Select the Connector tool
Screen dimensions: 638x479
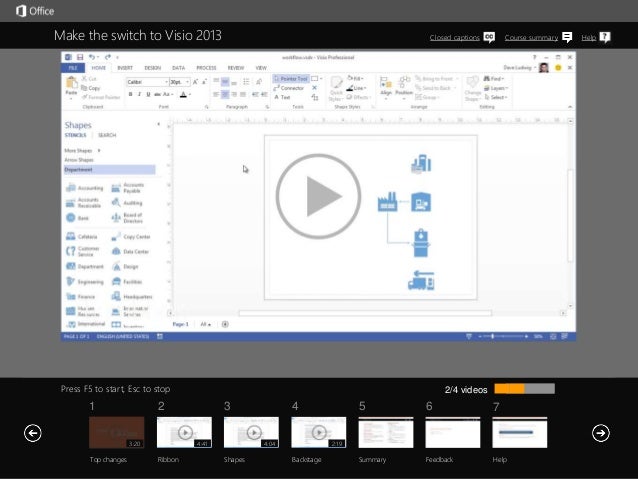(288, 88)
